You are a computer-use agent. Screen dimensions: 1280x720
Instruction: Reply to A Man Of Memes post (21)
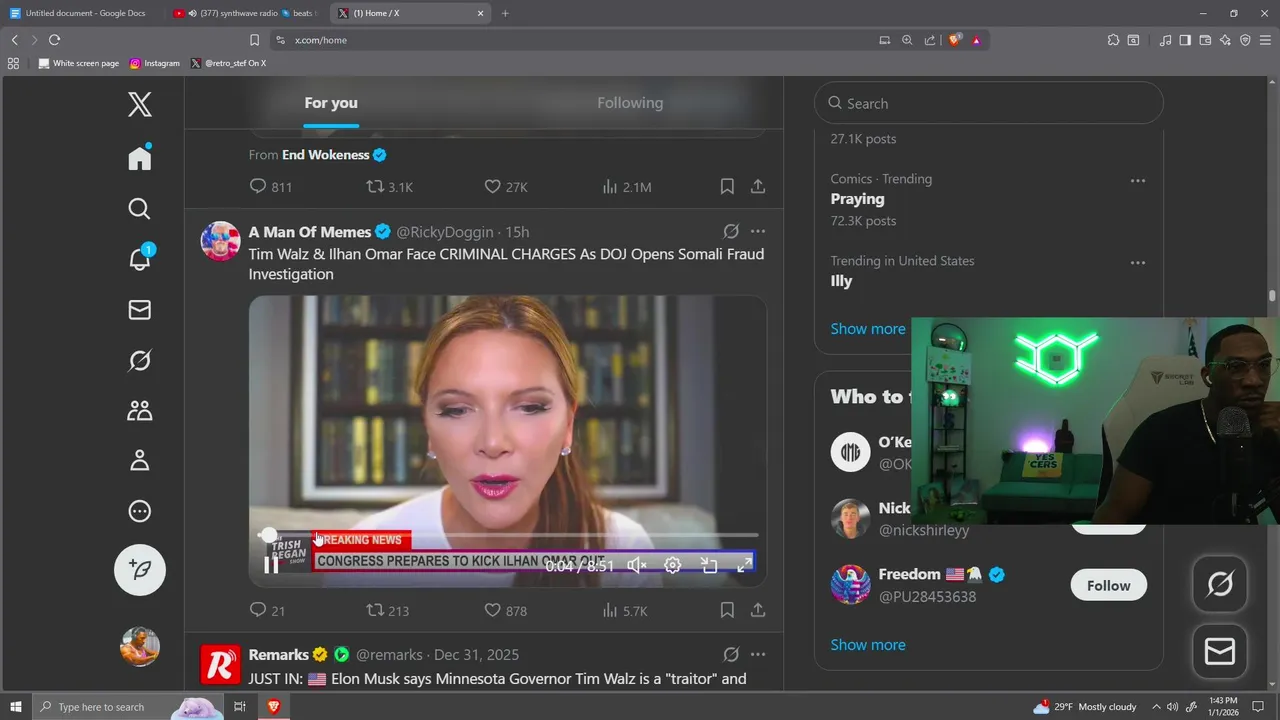coord(267,611)
